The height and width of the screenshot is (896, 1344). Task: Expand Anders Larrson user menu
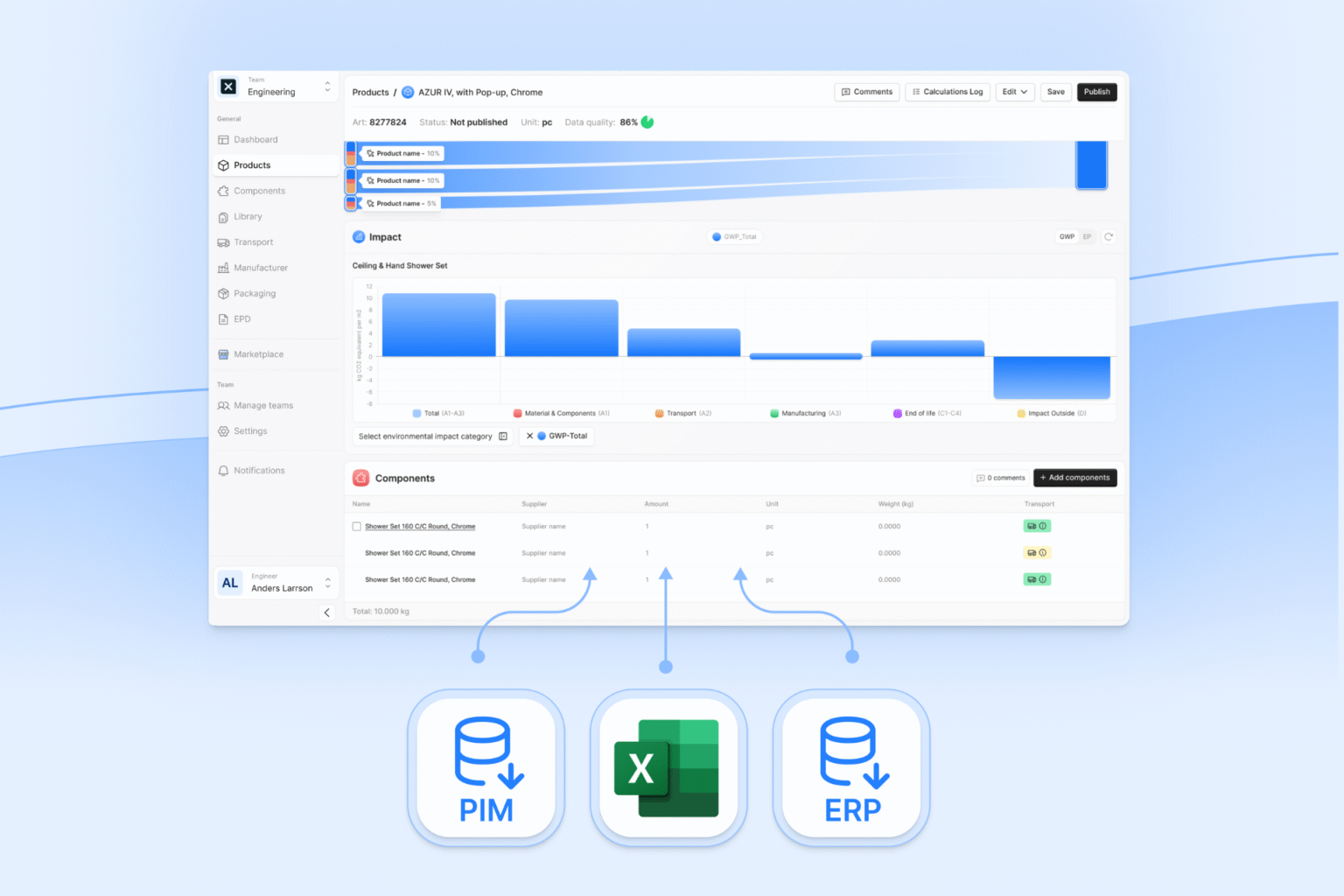coord(327,583)
